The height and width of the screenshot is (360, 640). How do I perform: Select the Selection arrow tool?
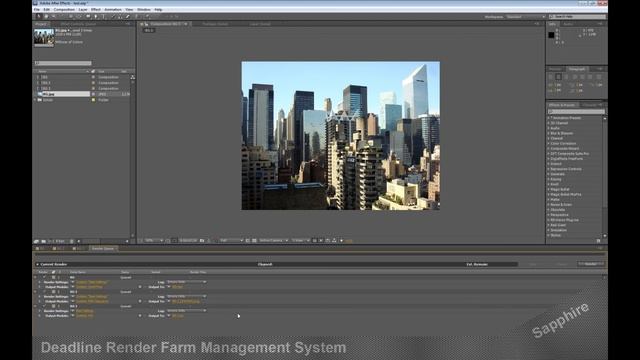point(38,16)
